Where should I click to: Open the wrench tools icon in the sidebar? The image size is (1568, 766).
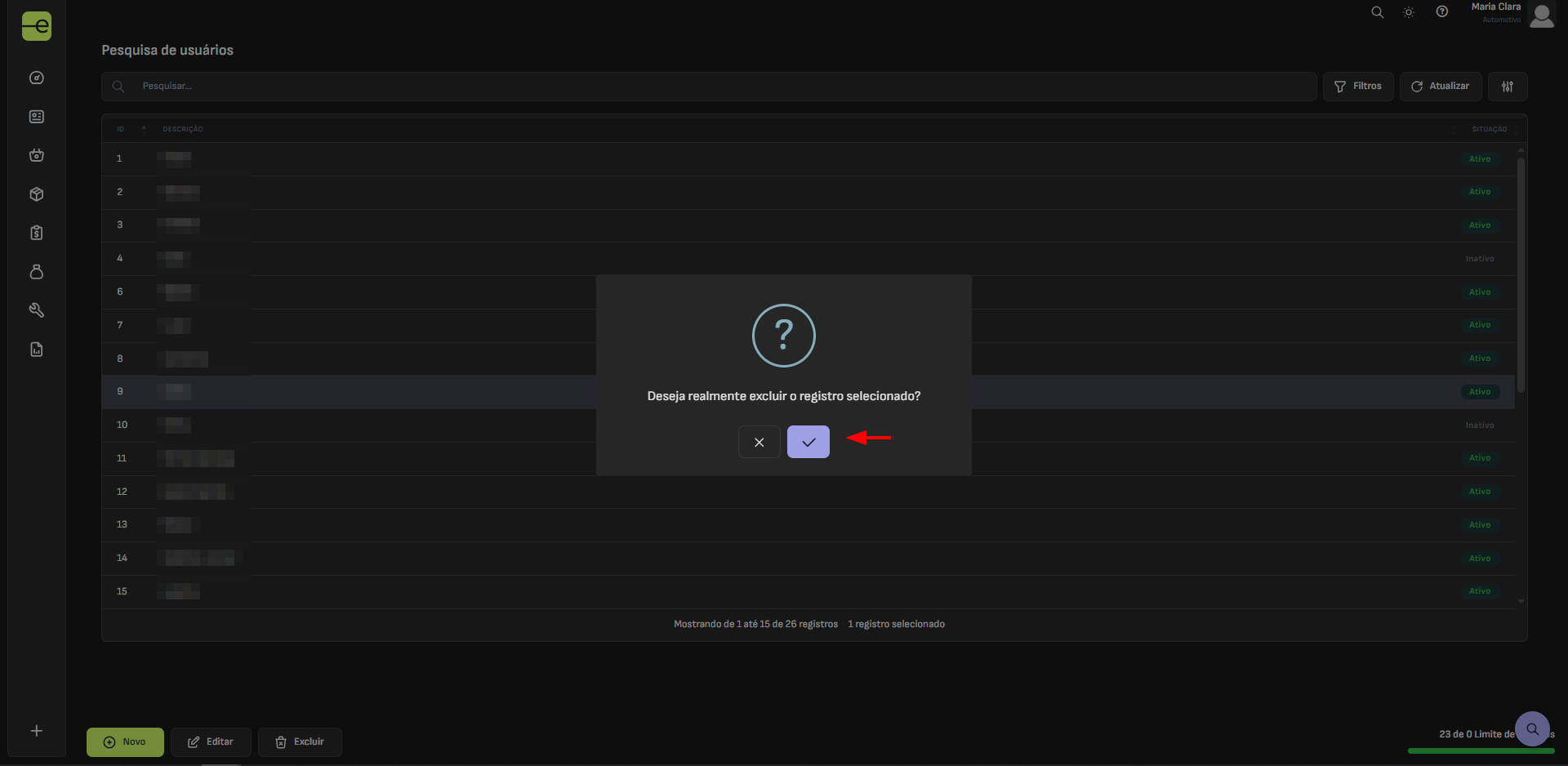click(x=37, y=310)
